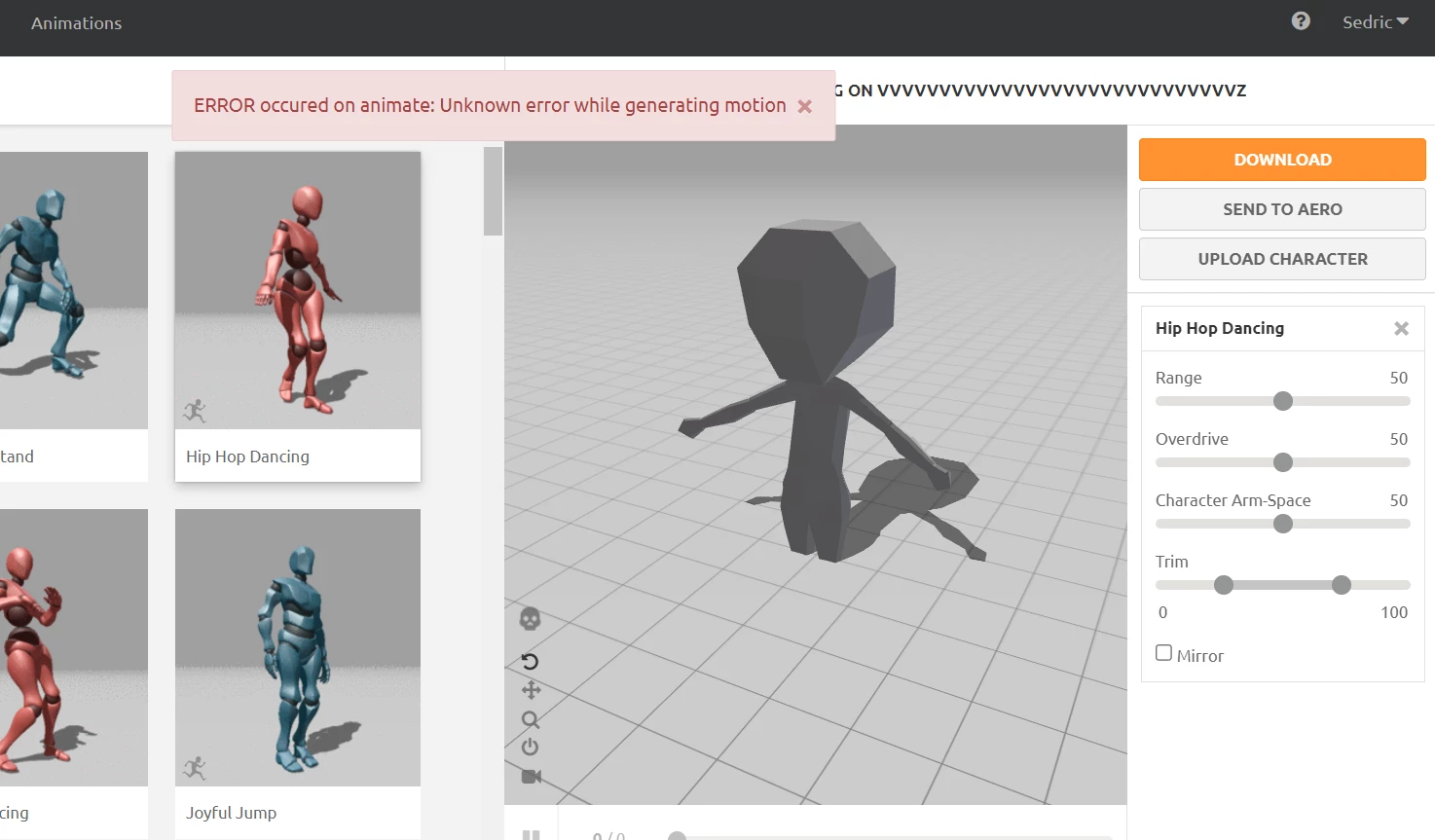
Task: Select the Hip Hop Dancing animation thumbnail
Action: tap(298, 290)
